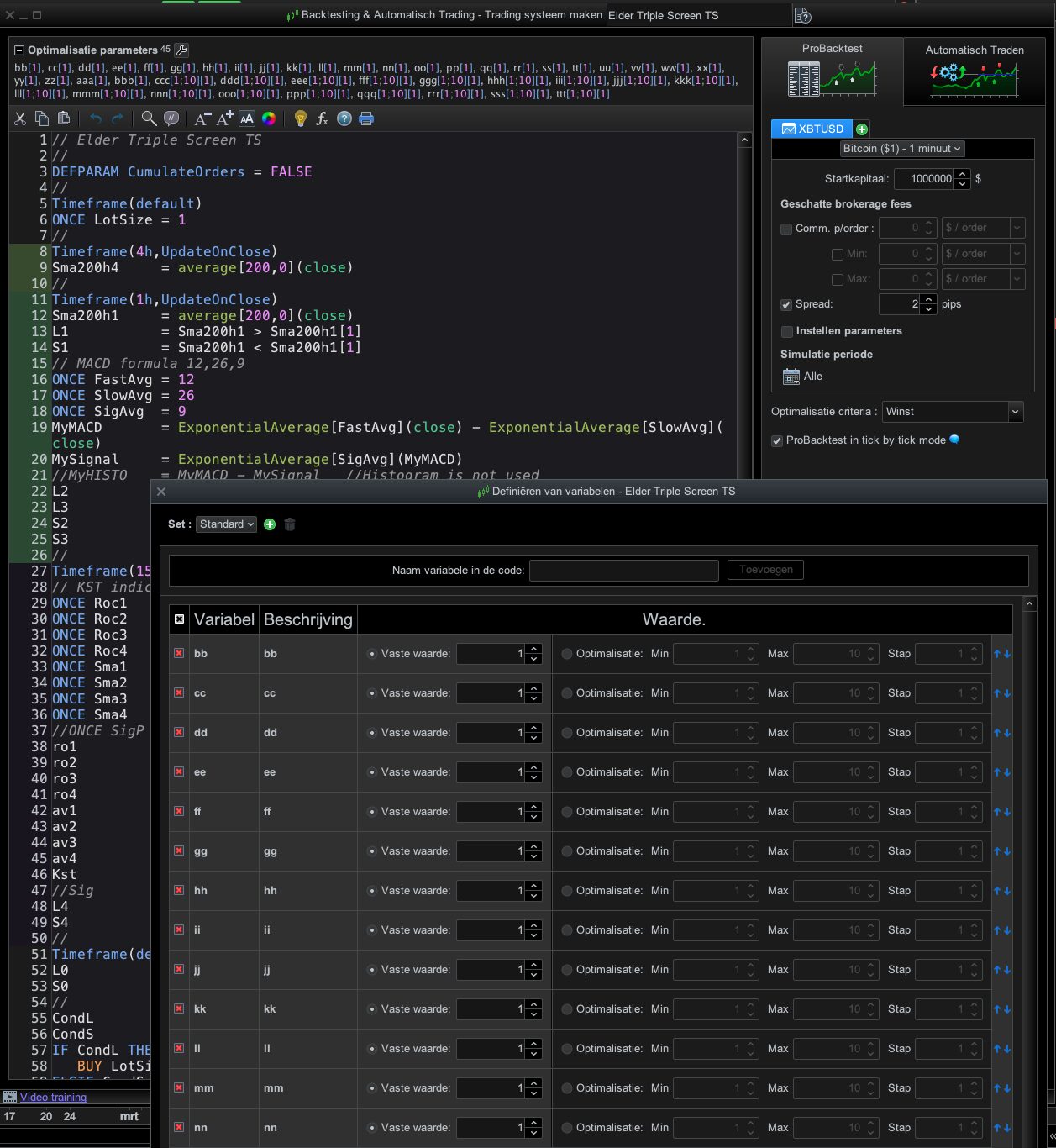Delete variable bb with its red X
Screen dimensions: 1056x1148
point(179,653)
